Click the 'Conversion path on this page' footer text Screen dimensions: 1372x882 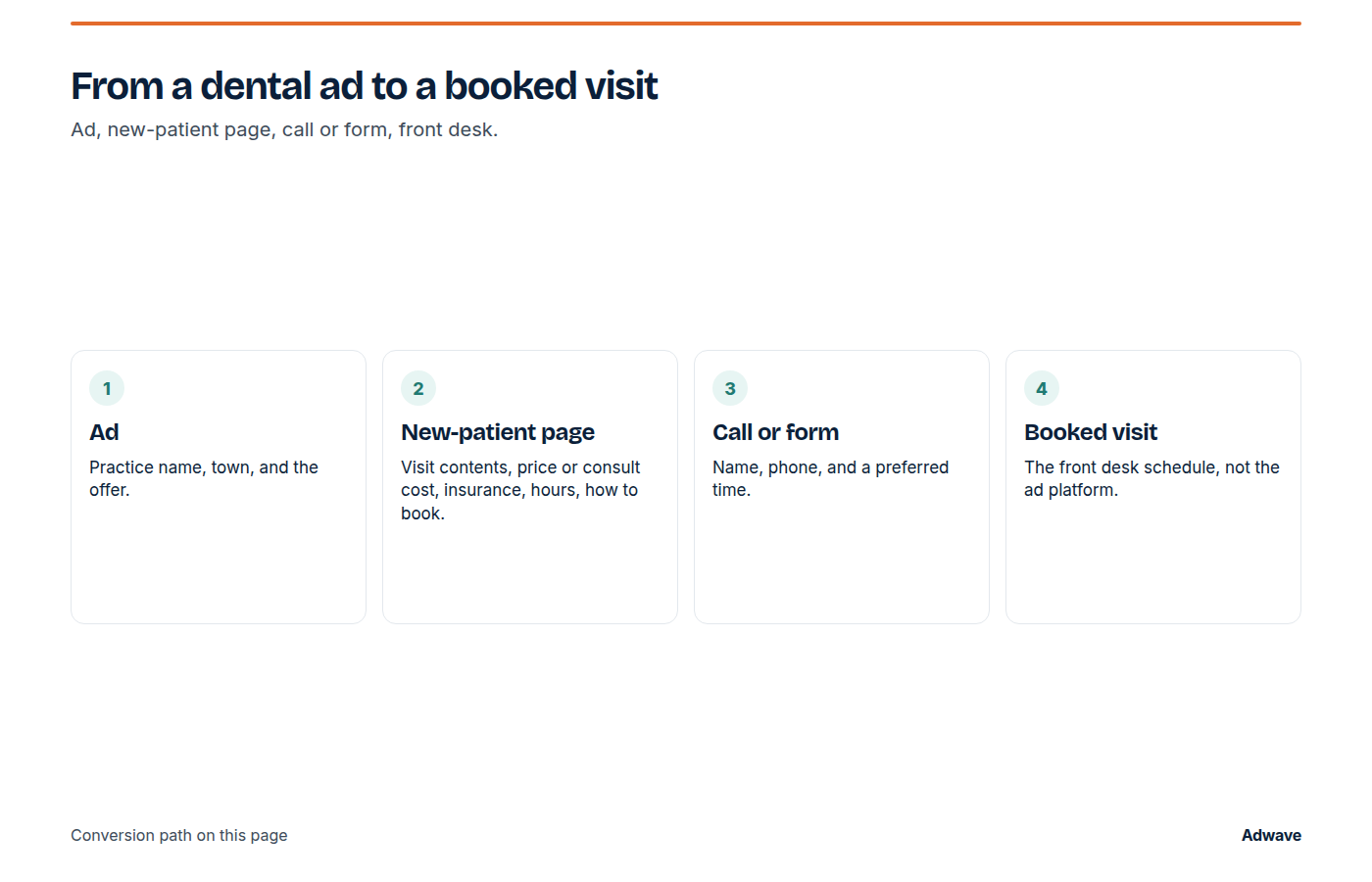179,835
